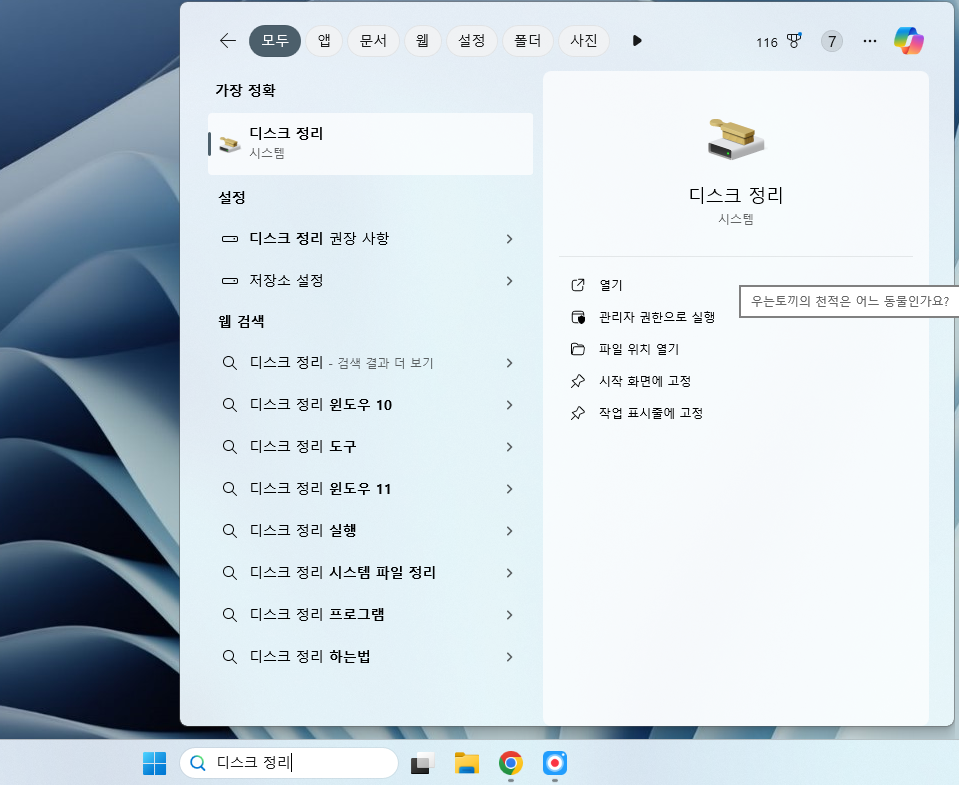
Task: Select web result 디스크 정리 윈도우 11
Action: click(x=370, y=488)
